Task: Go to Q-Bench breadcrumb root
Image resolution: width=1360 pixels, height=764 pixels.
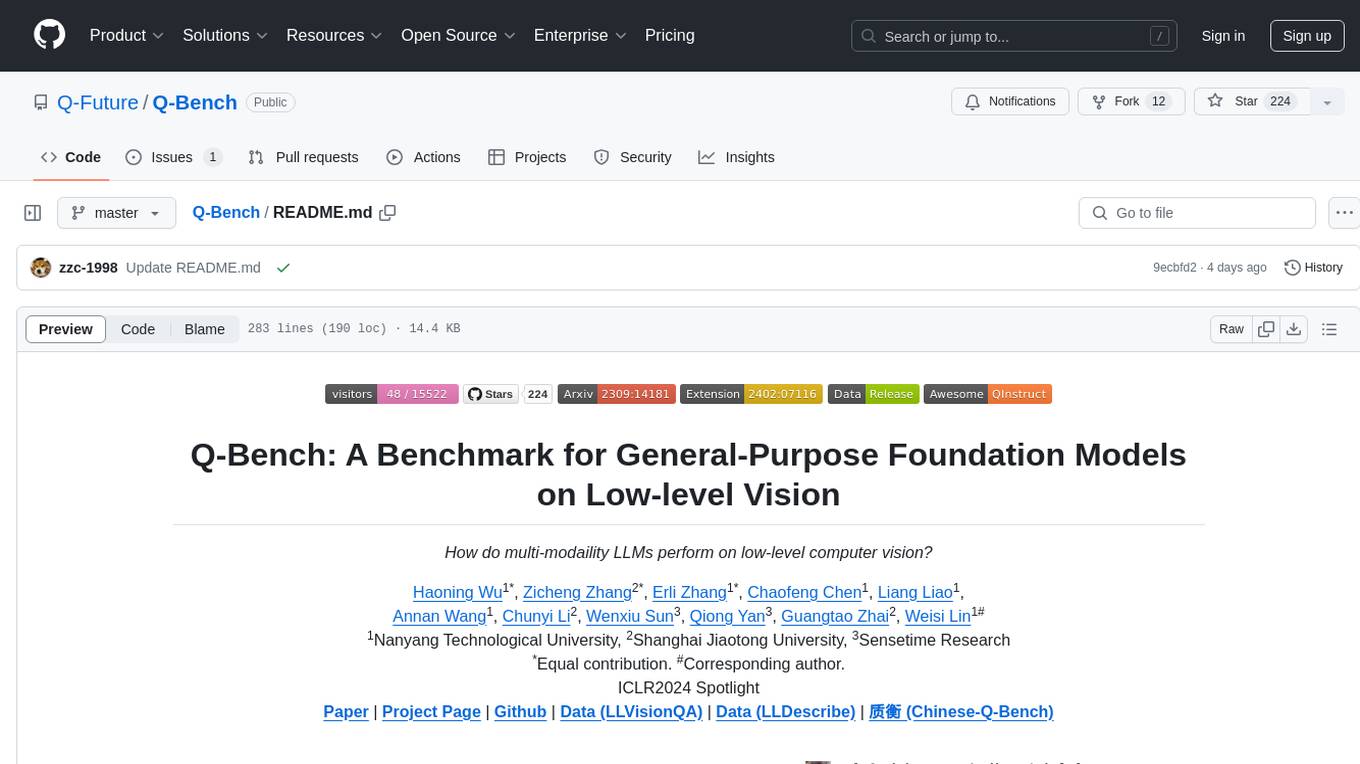Action: (226, 213)
